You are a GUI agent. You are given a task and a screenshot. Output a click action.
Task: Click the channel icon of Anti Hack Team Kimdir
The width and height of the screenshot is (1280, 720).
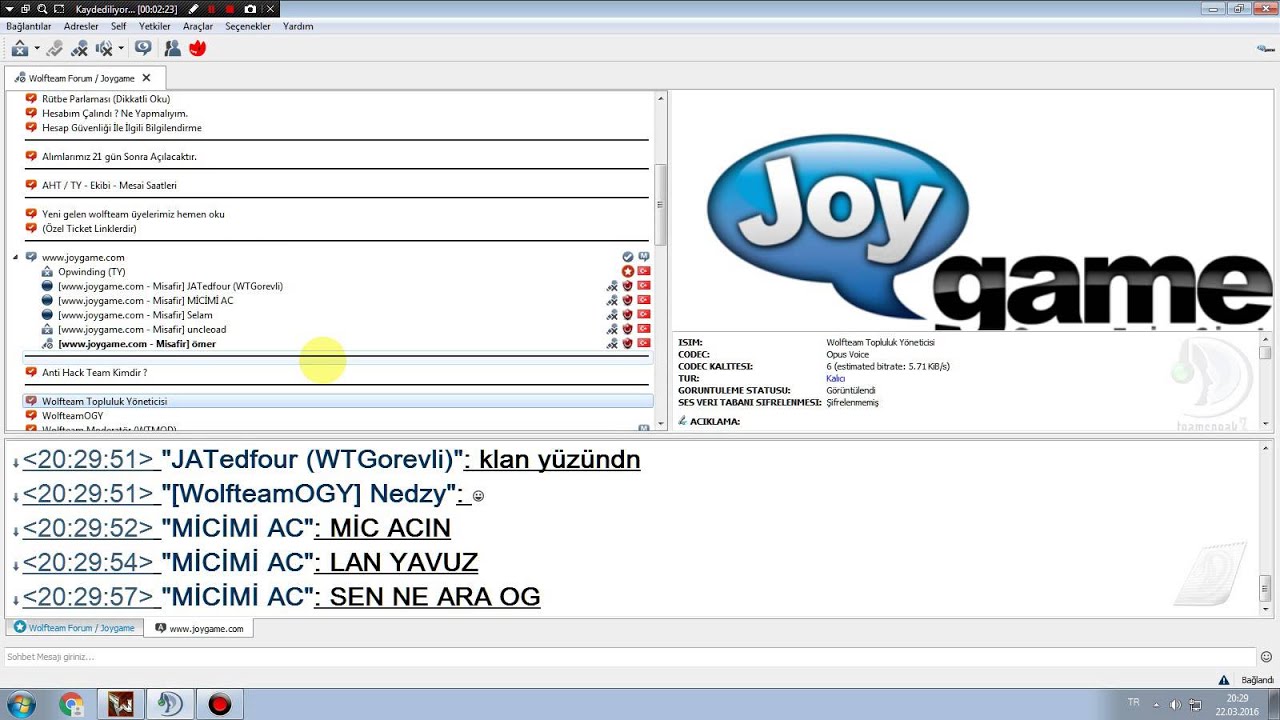(31, 372)
